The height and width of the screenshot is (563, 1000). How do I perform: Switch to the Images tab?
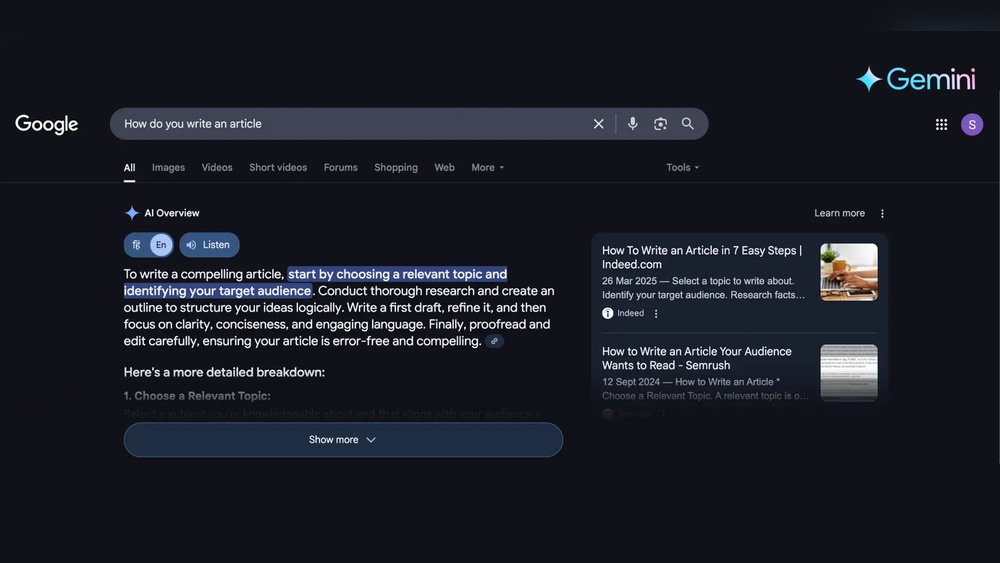[168, 167]
